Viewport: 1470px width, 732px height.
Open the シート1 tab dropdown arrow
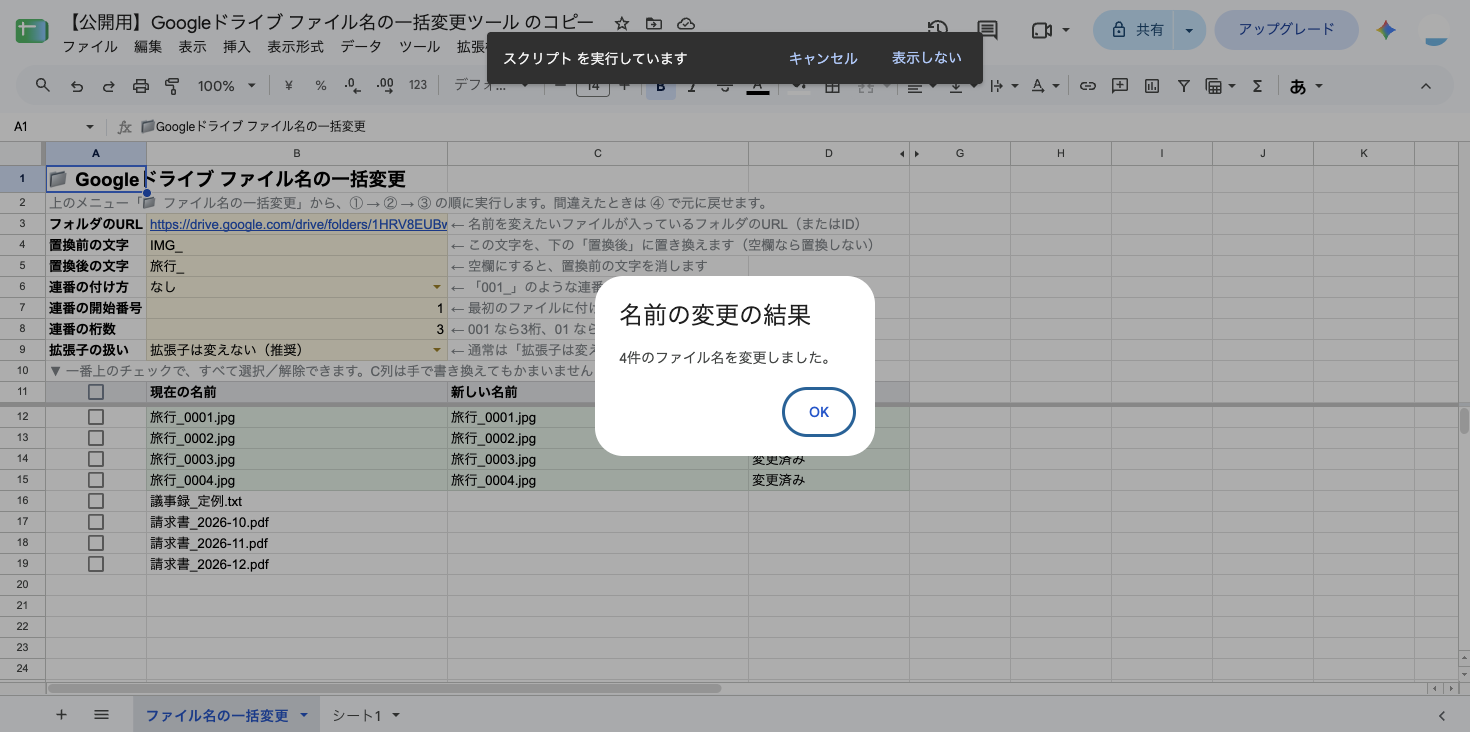(x=396, y=715)
